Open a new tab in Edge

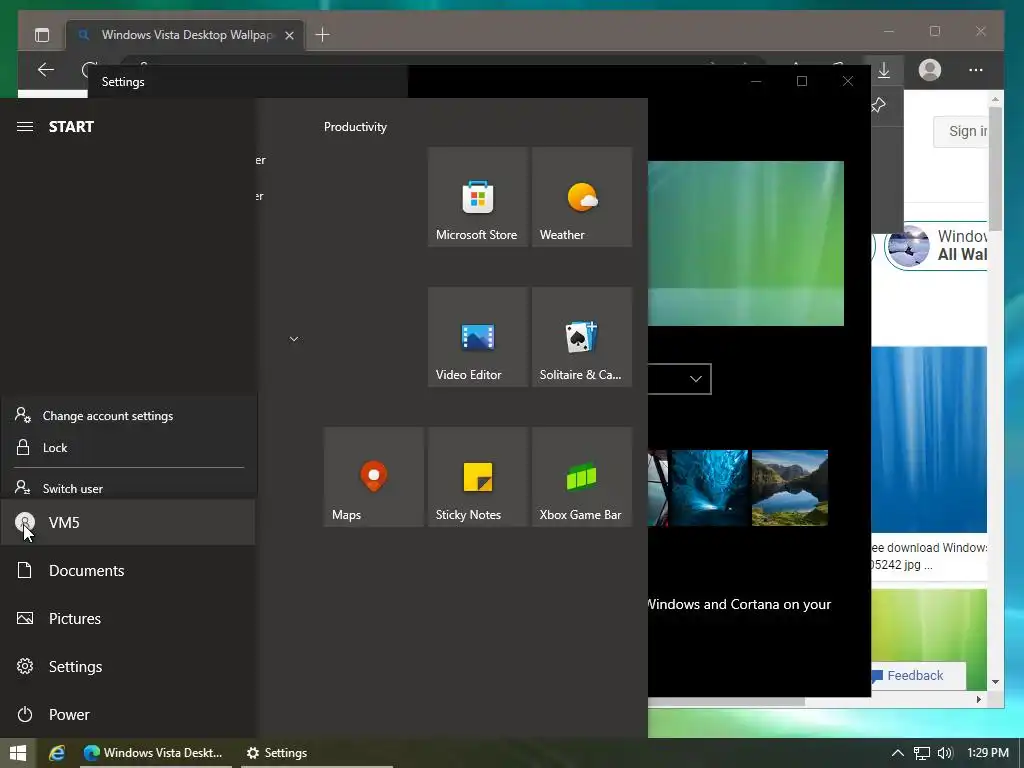click(323, 35)
